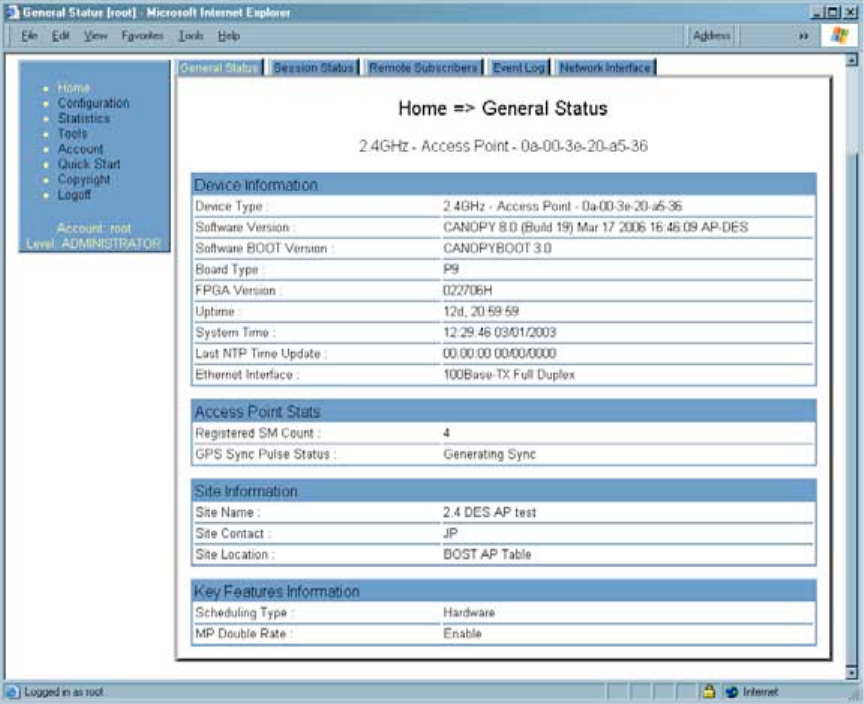The width and height of the screenshot is (864, 704).
Task: Switch to the Session Status tab
Action: coord(314,68)
